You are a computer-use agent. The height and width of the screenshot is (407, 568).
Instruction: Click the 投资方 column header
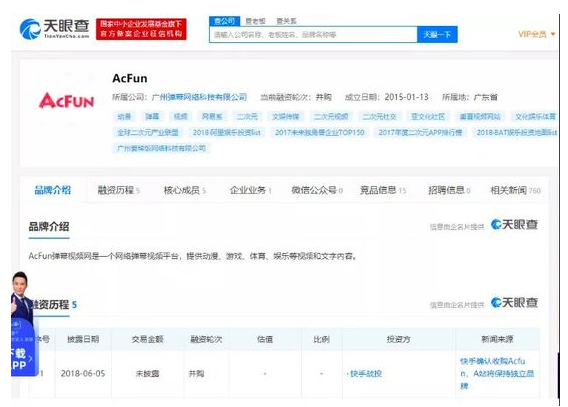(398, 339)
